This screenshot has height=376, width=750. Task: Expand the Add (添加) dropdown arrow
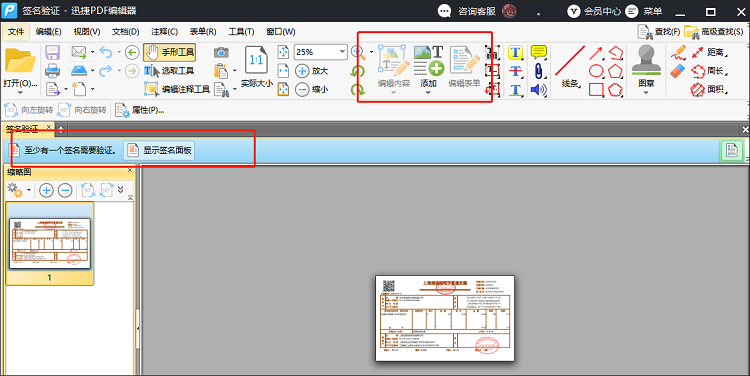click(428, 92)
